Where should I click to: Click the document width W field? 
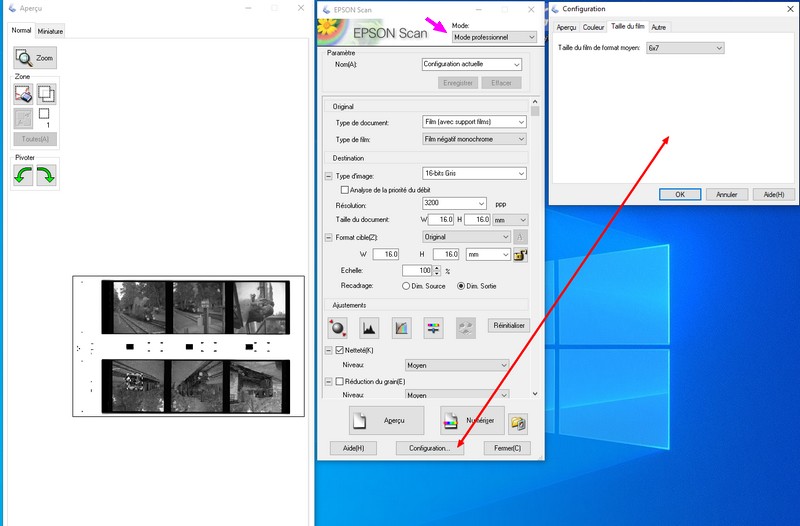click(441, 219)
